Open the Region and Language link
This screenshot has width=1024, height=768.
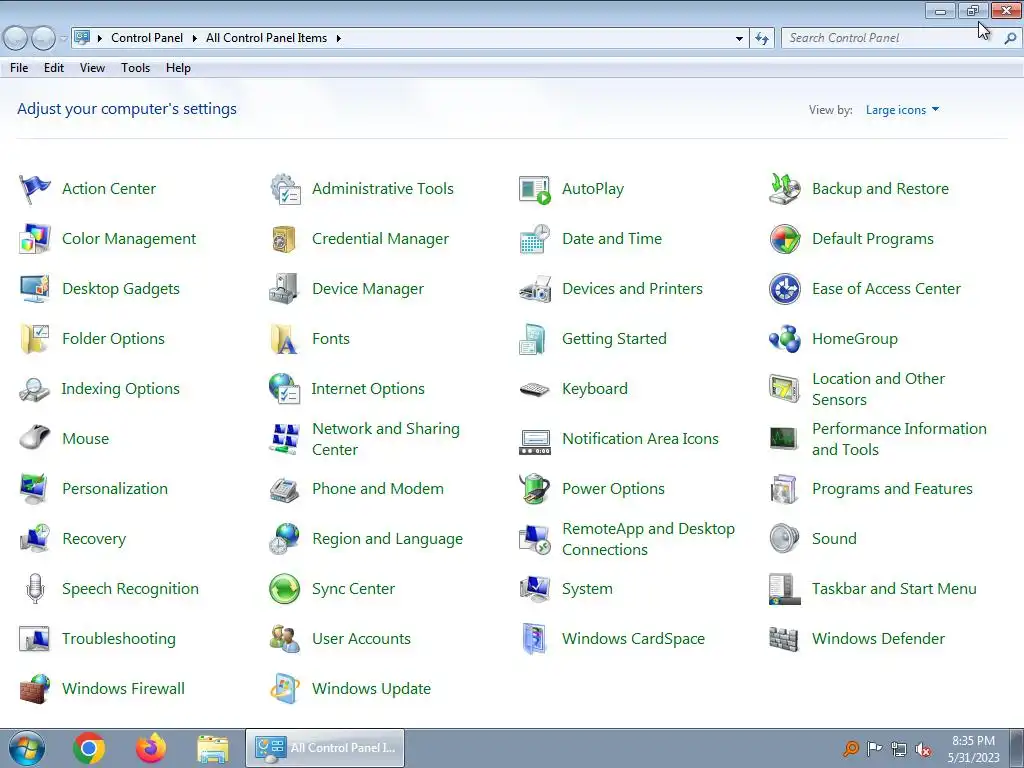(387, 539)
